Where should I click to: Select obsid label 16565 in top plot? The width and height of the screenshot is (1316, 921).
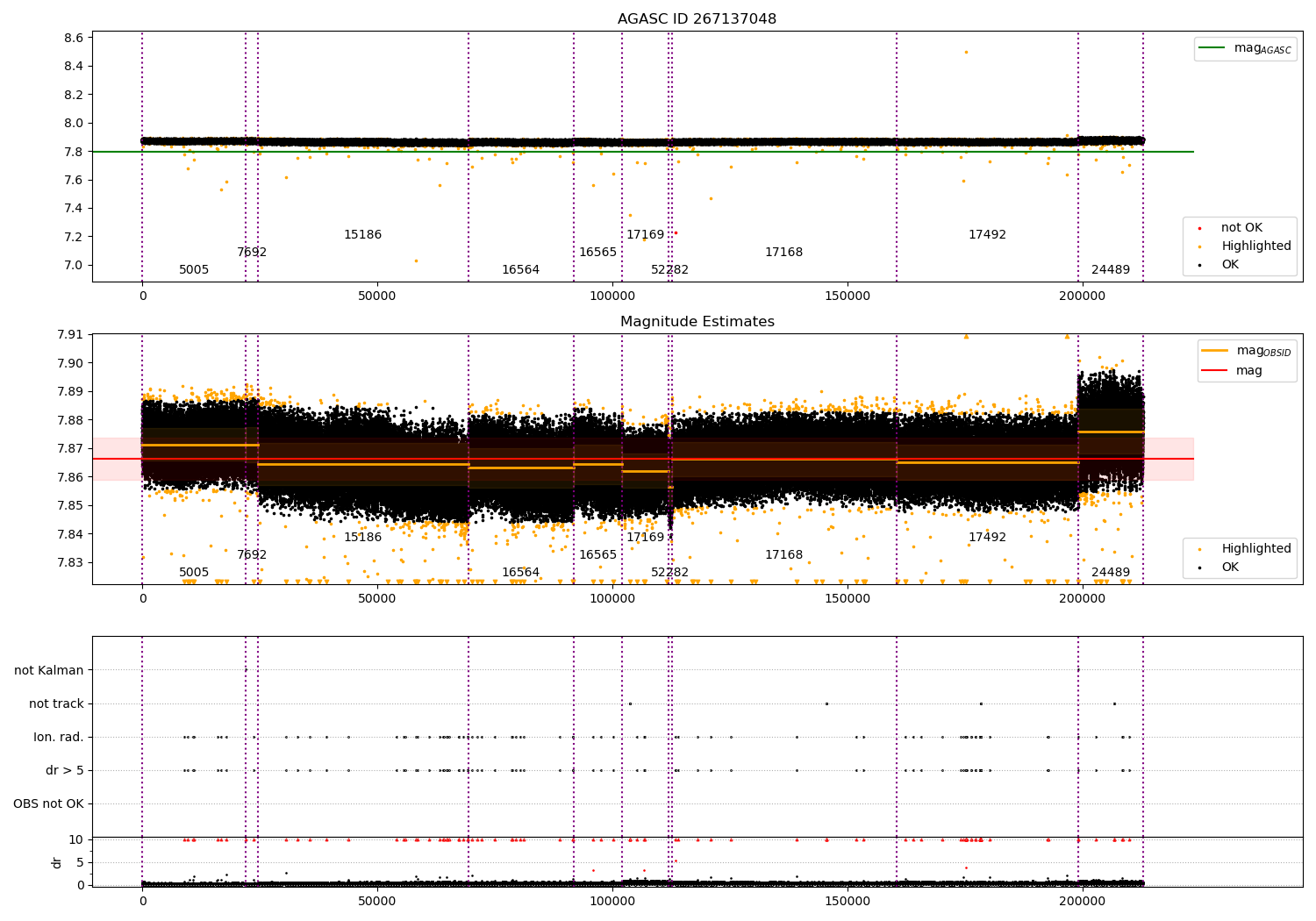597,253
